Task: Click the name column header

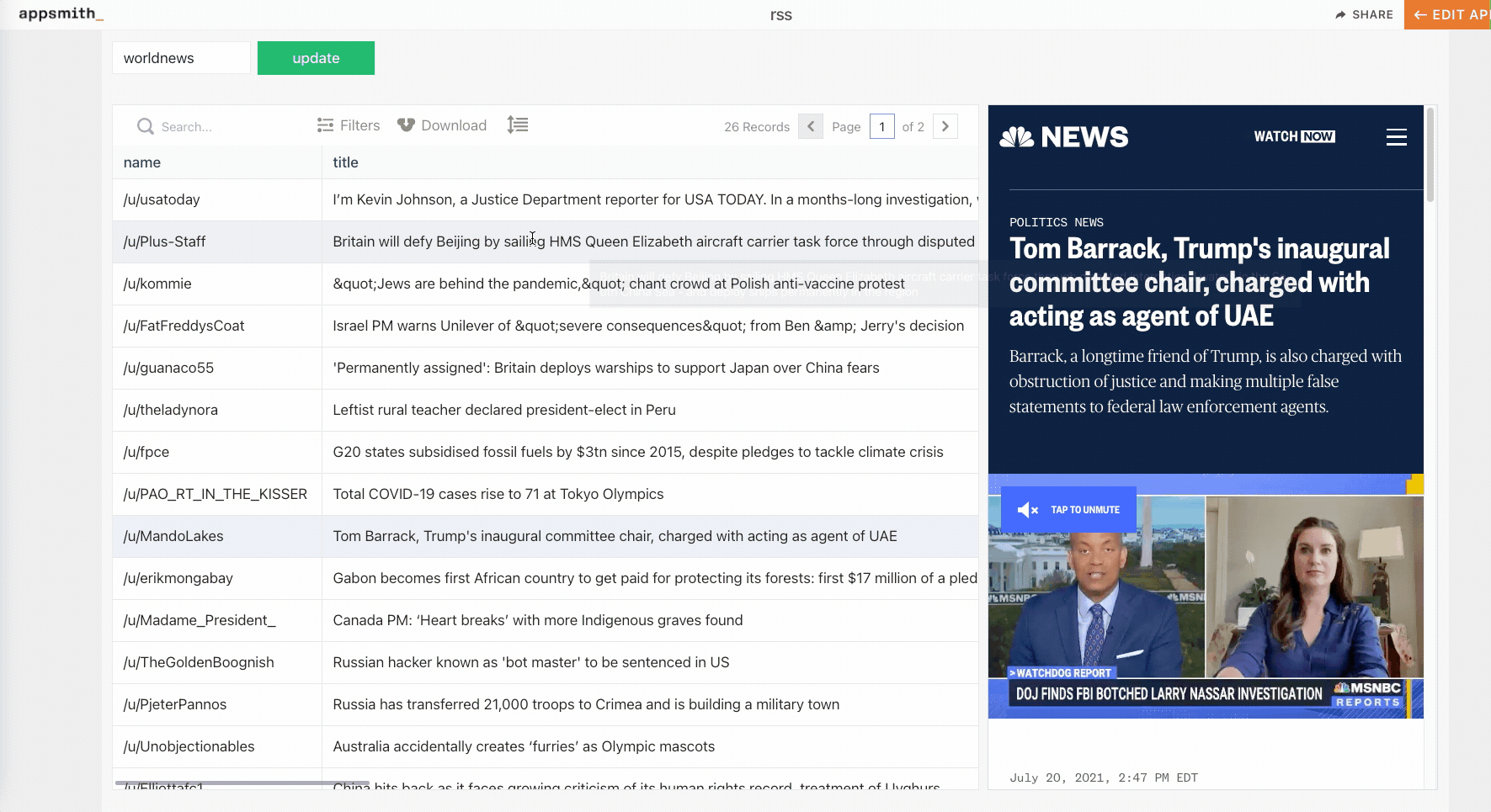Action: click(142, 162)
